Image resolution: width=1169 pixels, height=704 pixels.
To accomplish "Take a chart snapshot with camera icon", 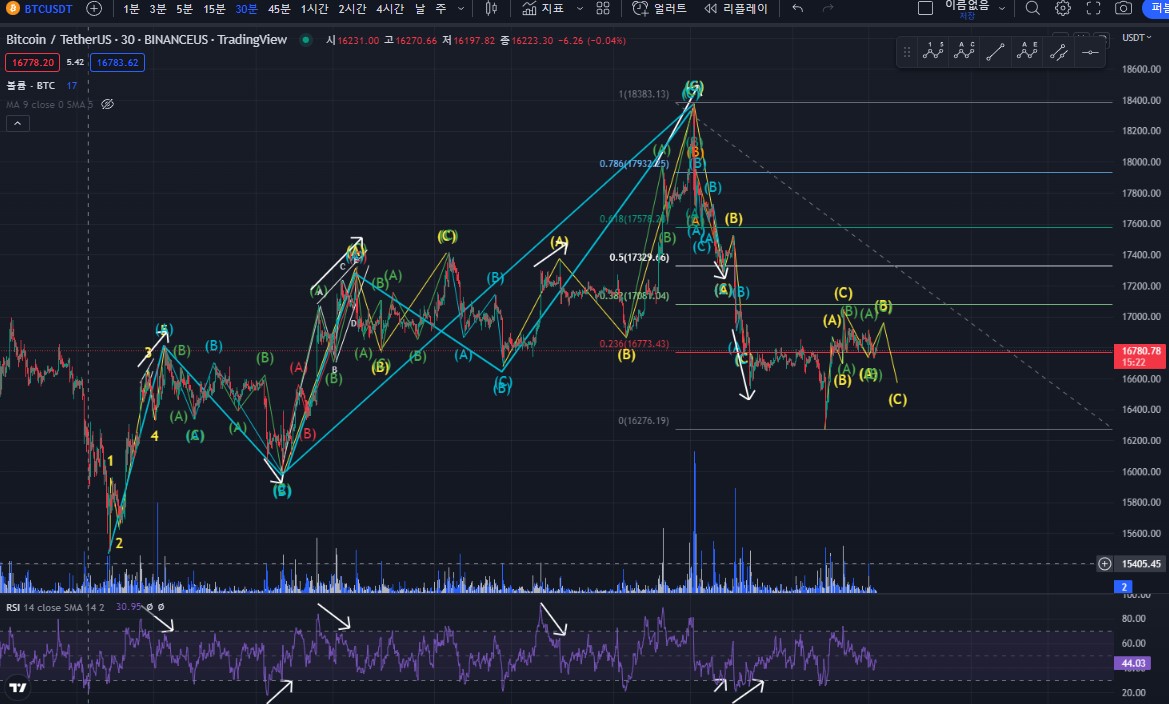I will pyautogui.click(x=1124, y=9).
